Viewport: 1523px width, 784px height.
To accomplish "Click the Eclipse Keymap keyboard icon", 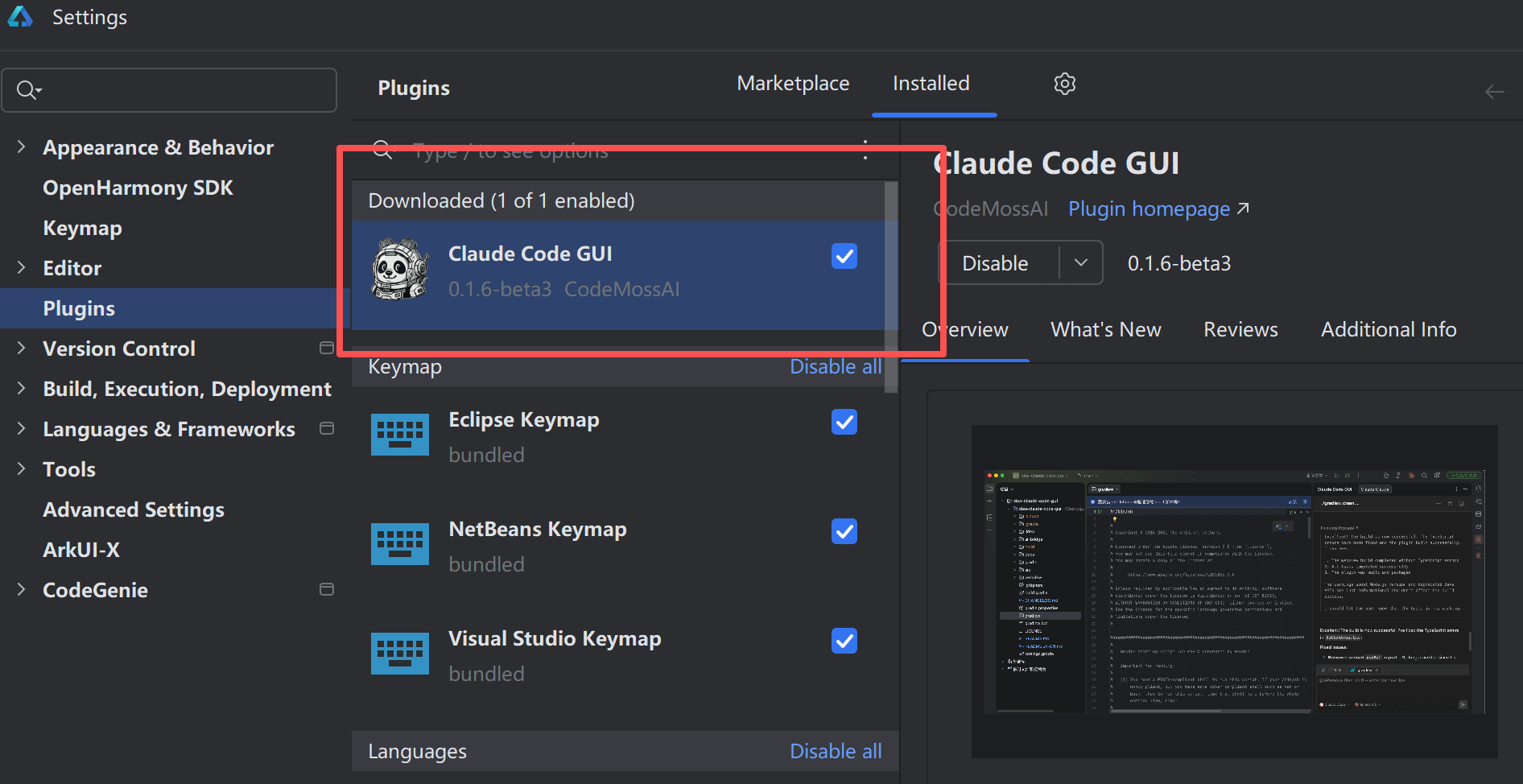I will pos(400,435).
